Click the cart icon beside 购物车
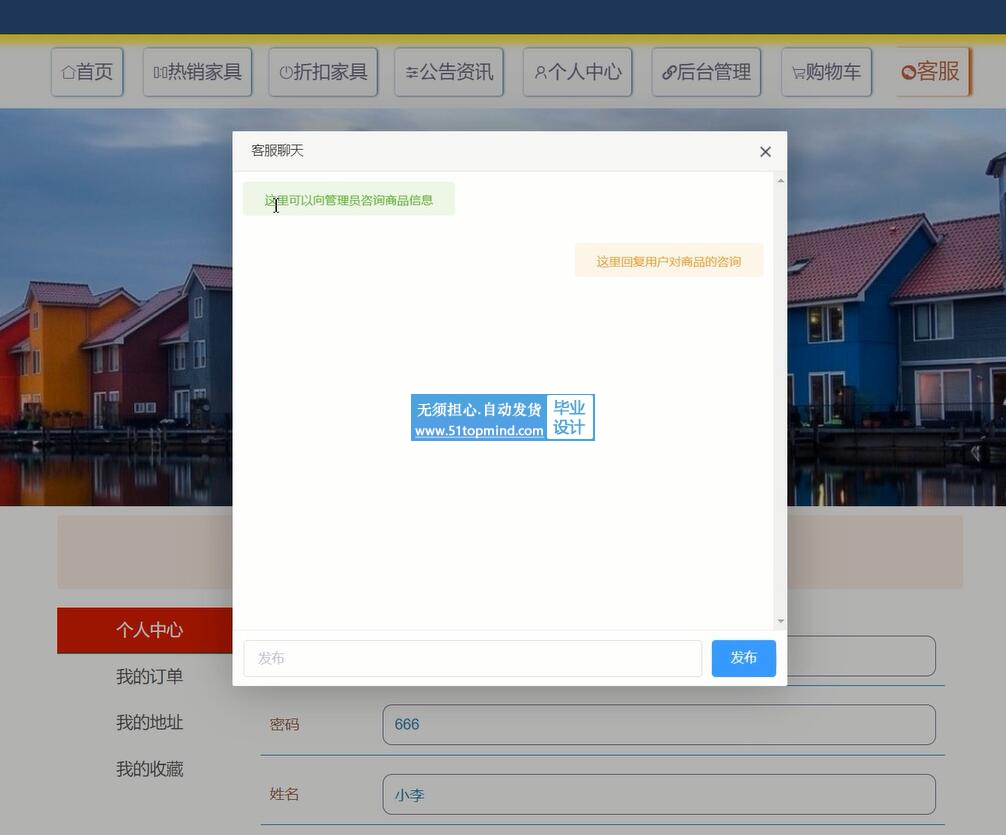Viewport: 1006px width, 835px height. 798,73
